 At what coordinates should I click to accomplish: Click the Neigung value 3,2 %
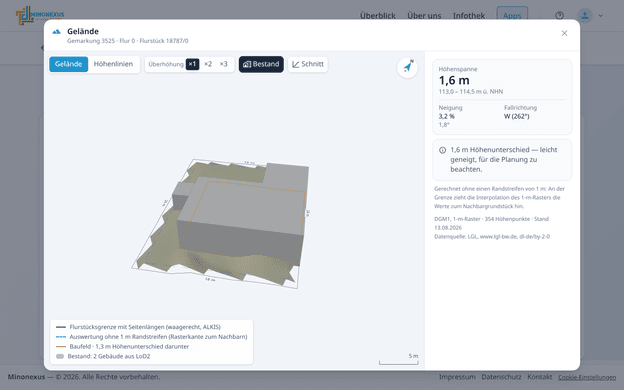(447, 116)
